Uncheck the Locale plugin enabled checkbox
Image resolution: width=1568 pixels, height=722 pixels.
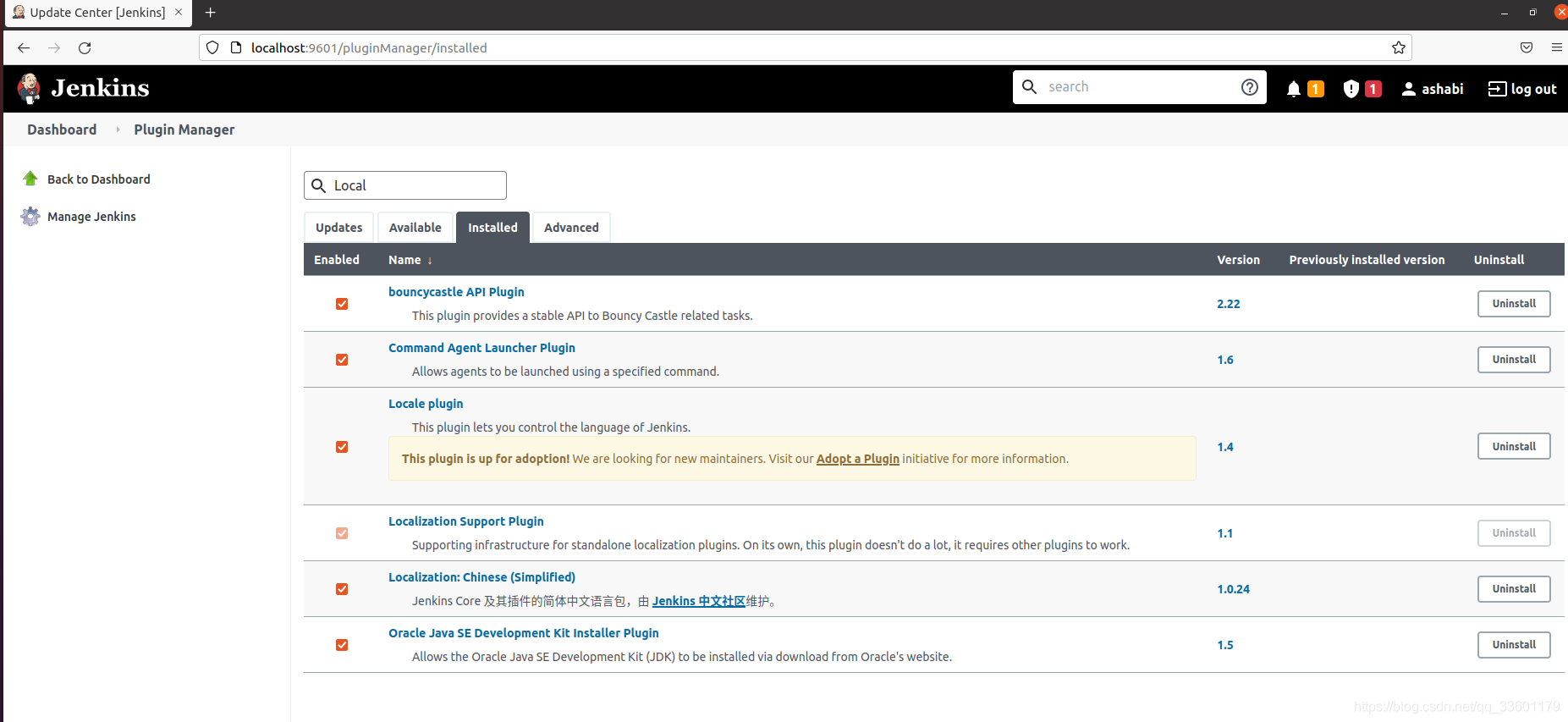click(342, 447)
